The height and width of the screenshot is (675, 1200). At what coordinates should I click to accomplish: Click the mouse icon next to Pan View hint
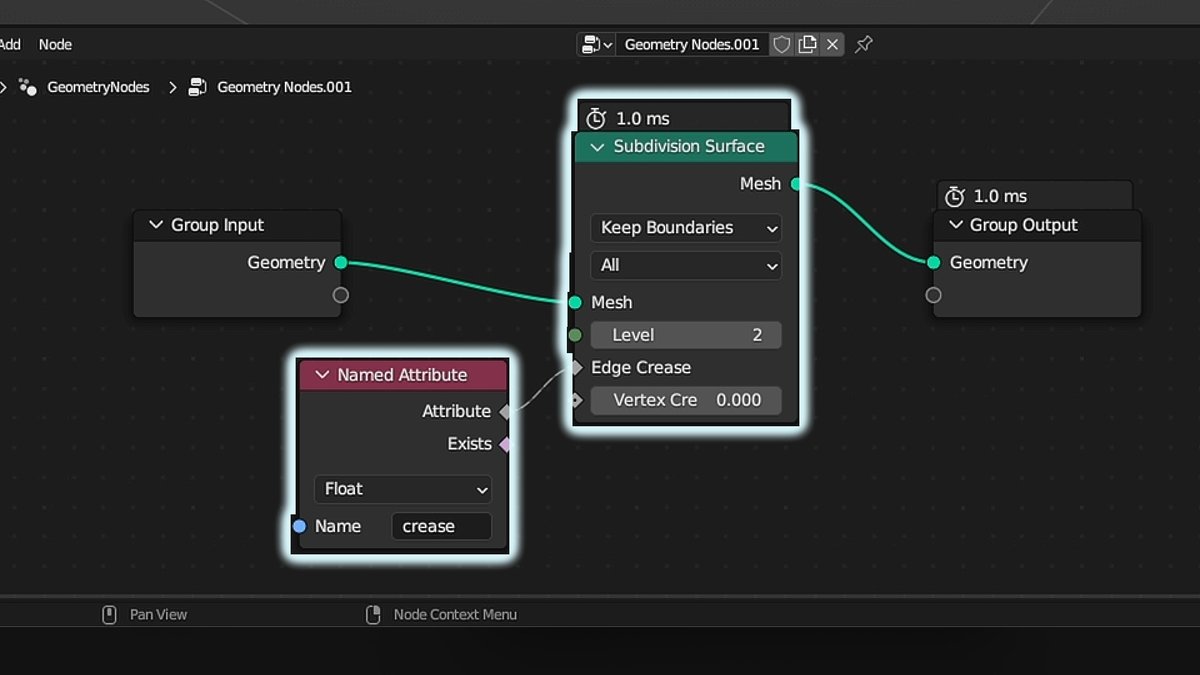pos(108,614)
